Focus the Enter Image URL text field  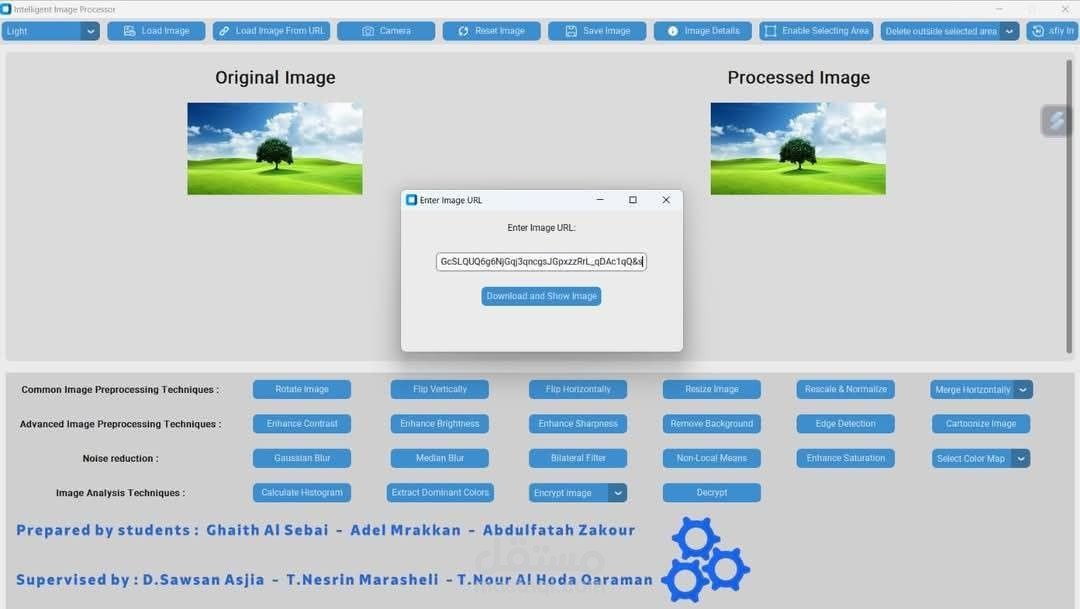541,262
